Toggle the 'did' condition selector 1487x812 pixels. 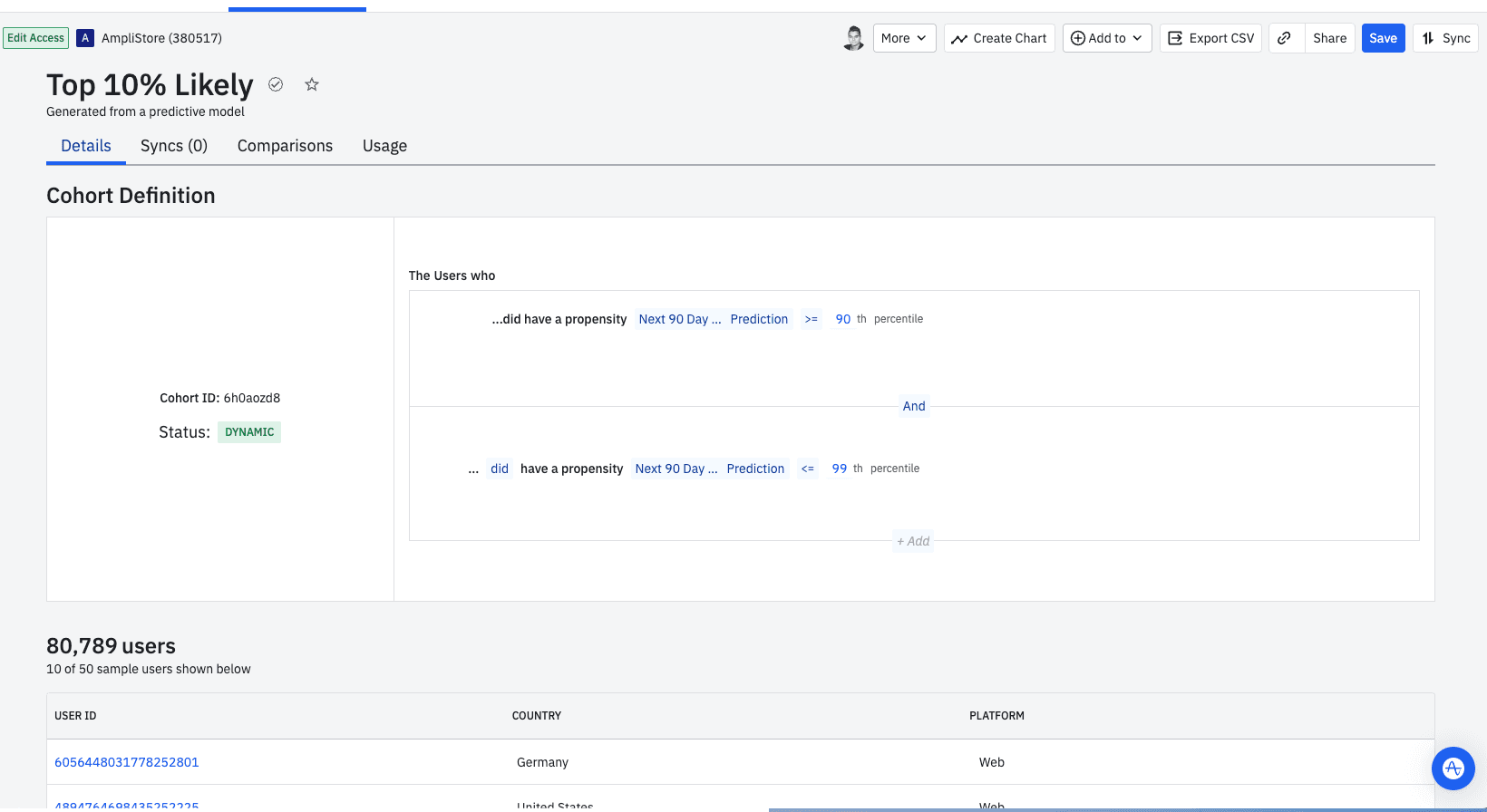pos(500,469)
